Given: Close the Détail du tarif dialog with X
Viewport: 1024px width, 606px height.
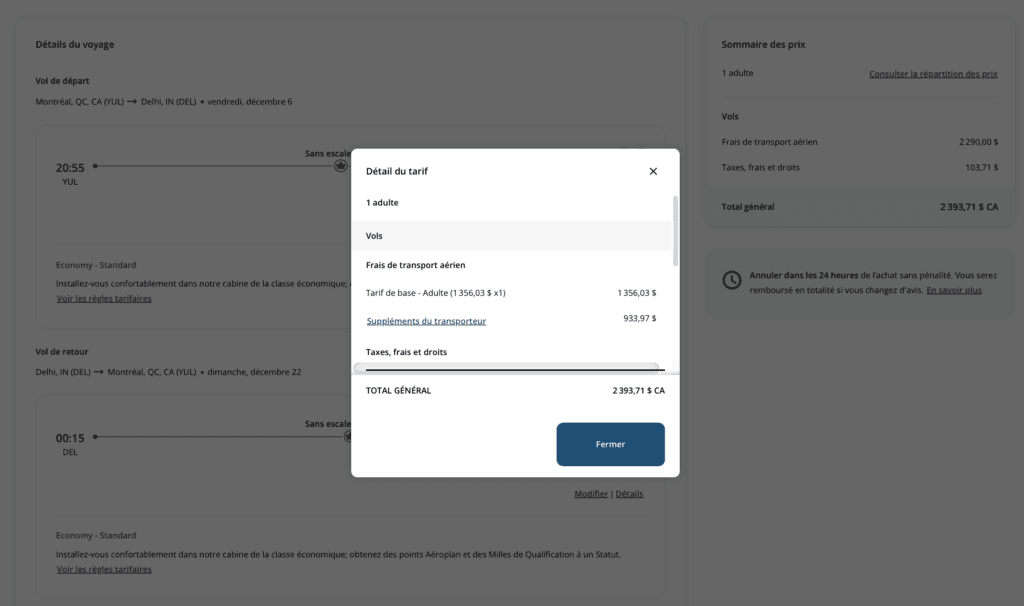Looking at the screenshot, I should point(653,171).
